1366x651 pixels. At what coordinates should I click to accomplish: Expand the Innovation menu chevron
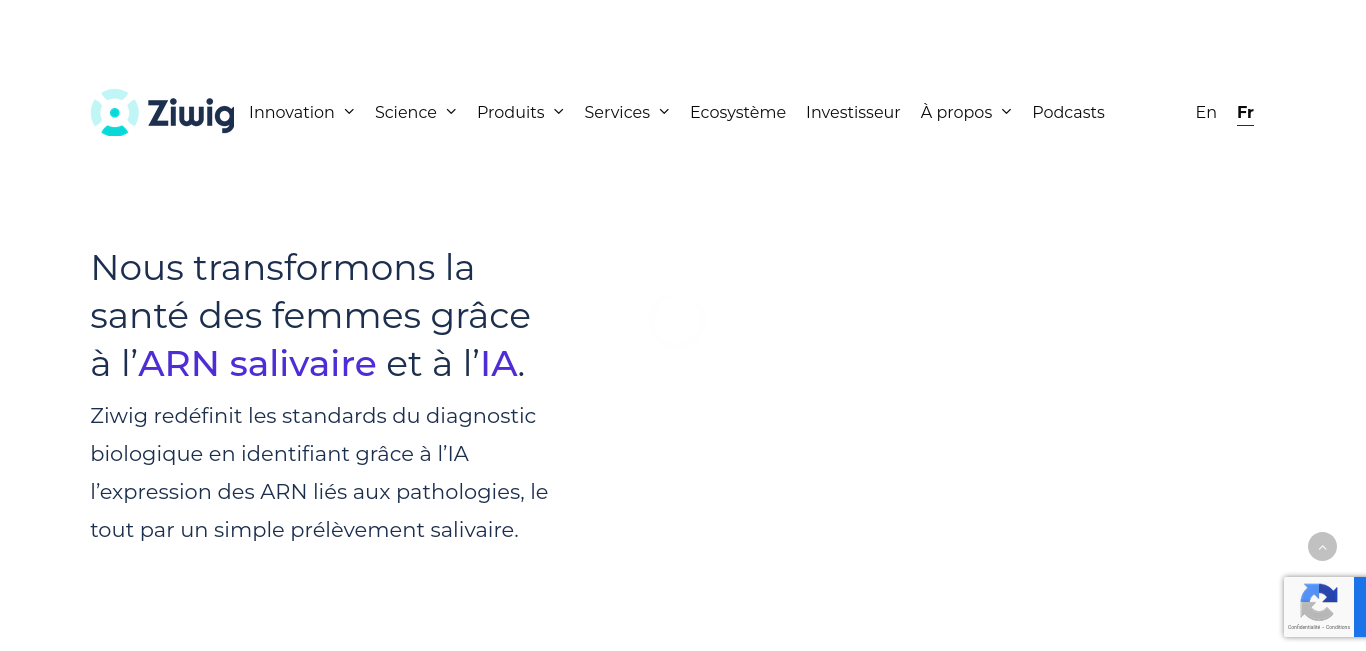[x=349, y=112]
